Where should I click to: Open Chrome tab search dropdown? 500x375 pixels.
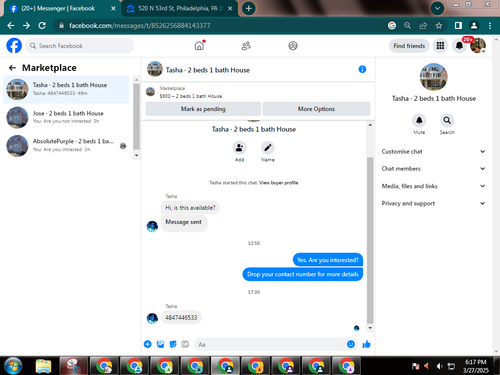437,8
